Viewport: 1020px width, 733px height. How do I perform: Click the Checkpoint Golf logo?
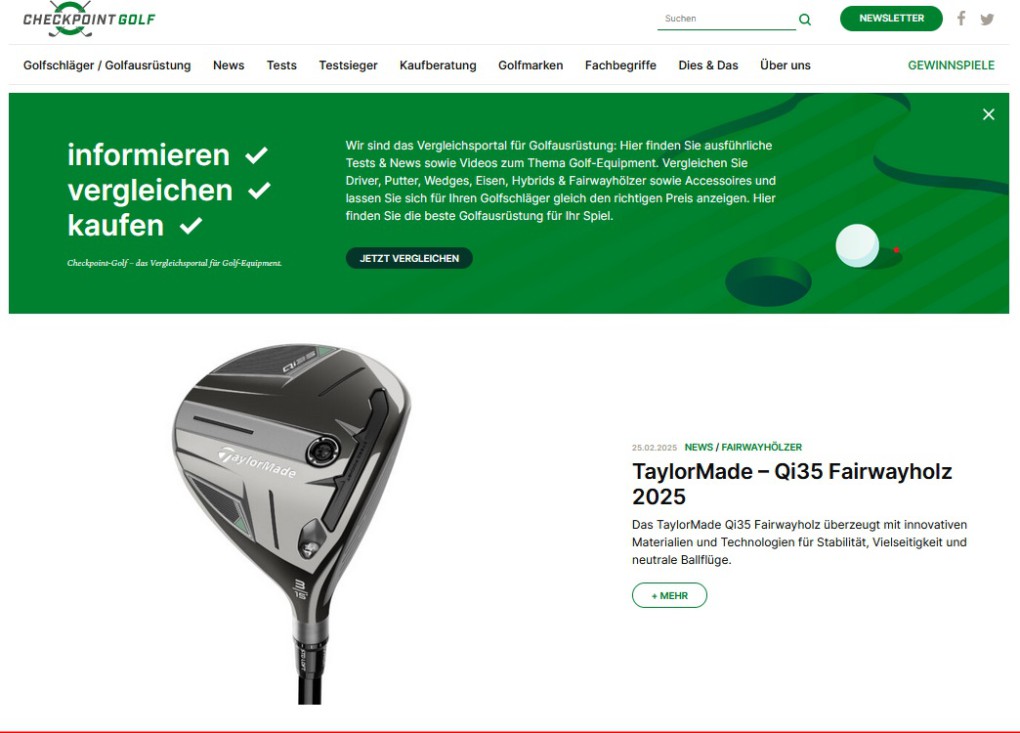click(89, 19)
